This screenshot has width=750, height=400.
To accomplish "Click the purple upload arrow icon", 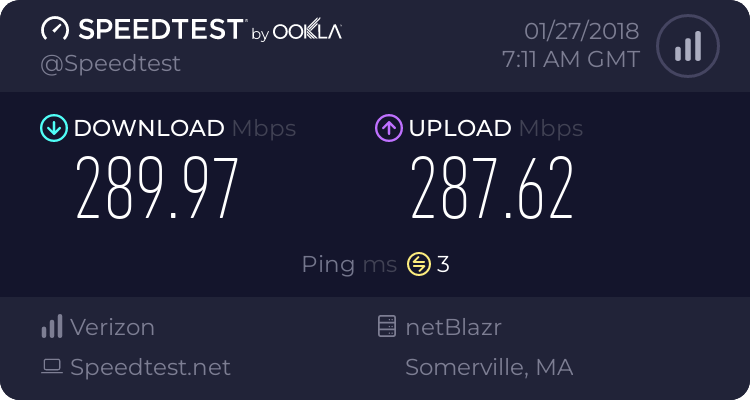I will click(388, 128).
